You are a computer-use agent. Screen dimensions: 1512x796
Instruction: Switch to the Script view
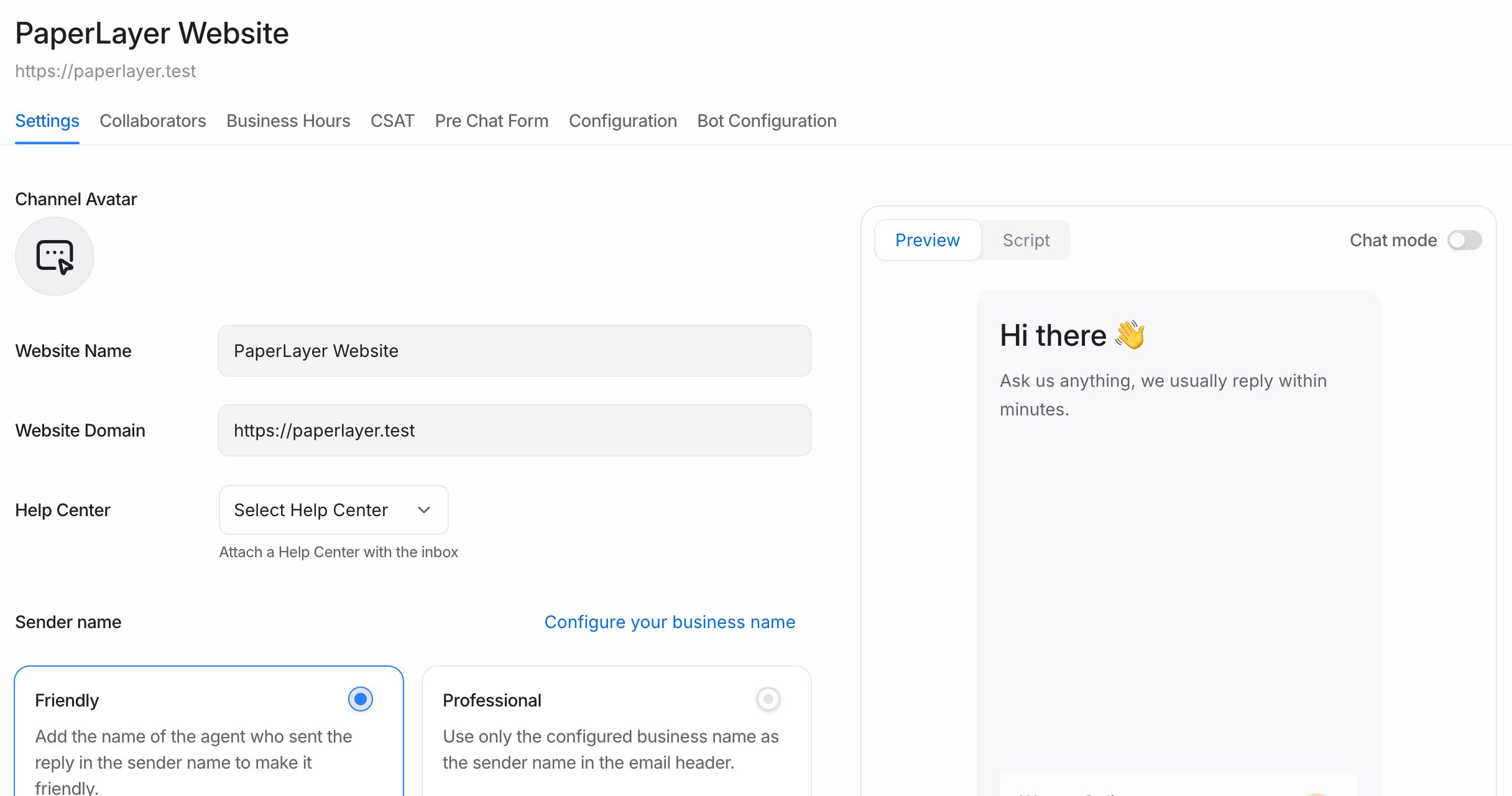point(1026,240)
